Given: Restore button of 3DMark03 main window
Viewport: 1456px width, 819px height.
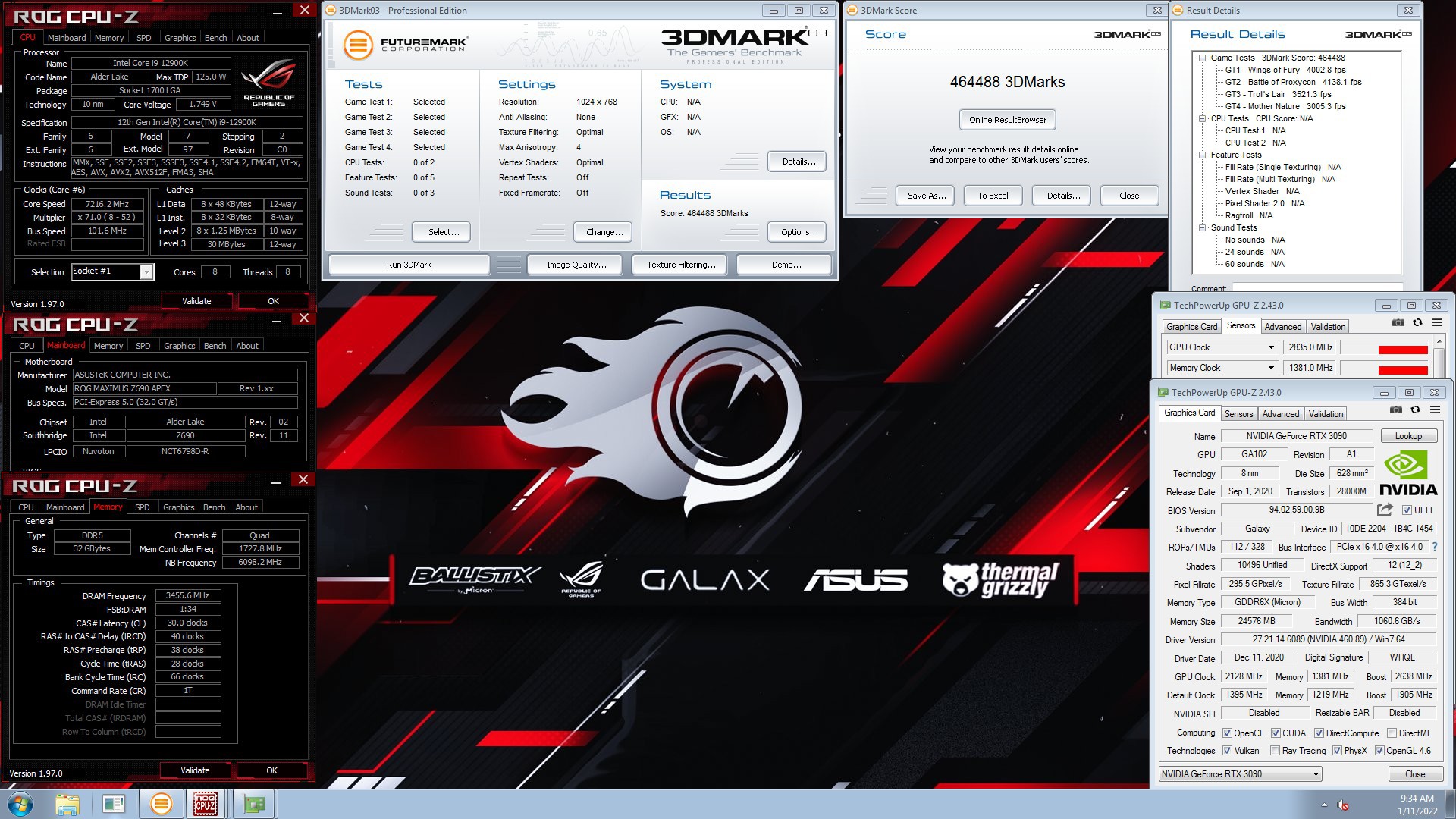Looking at the screenshot, I should [799, 11].
